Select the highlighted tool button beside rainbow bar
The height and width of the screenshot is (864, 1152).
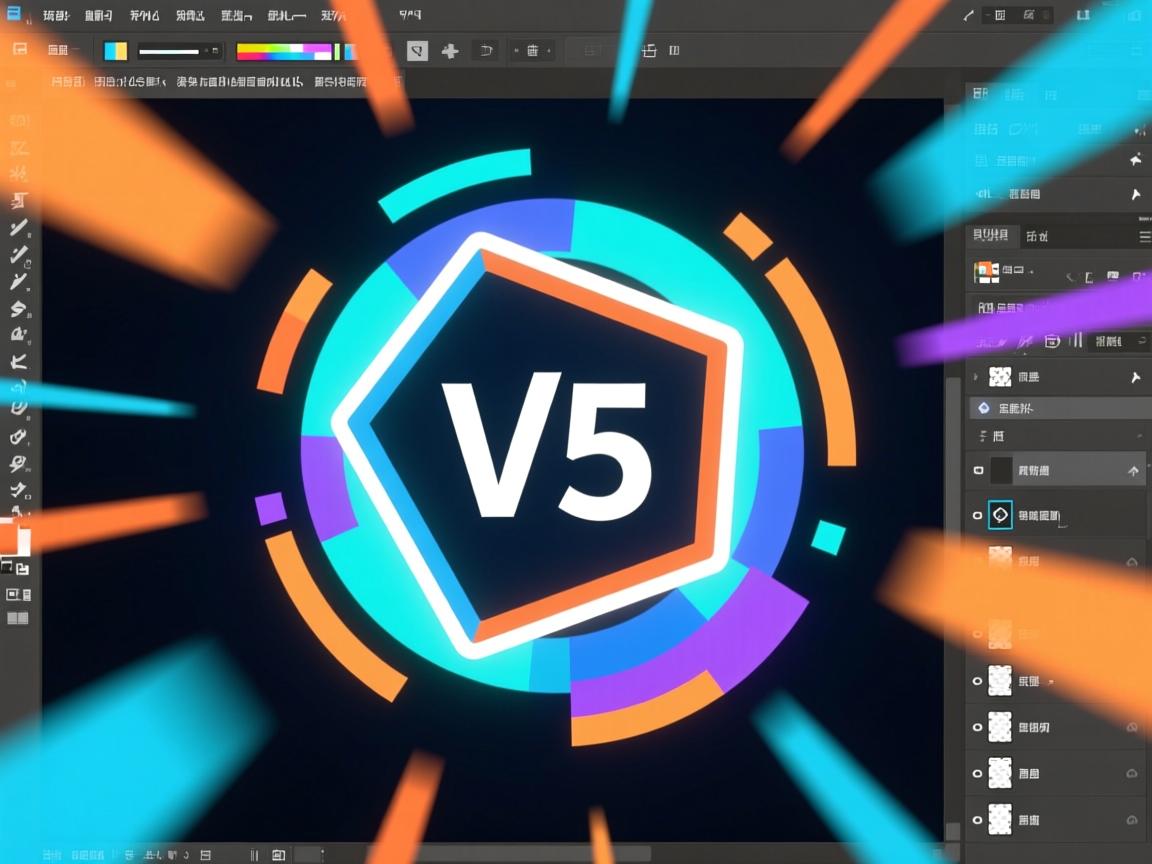[417, 51]
